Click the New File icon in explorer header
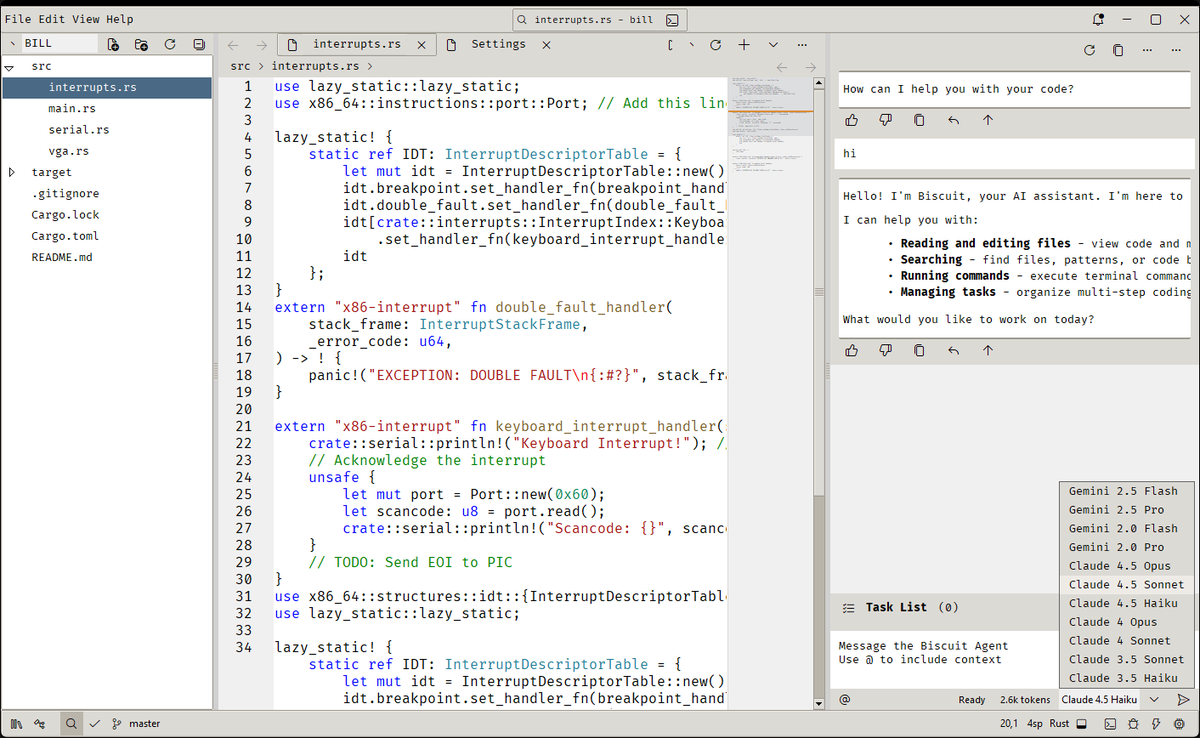 [113, 44]
